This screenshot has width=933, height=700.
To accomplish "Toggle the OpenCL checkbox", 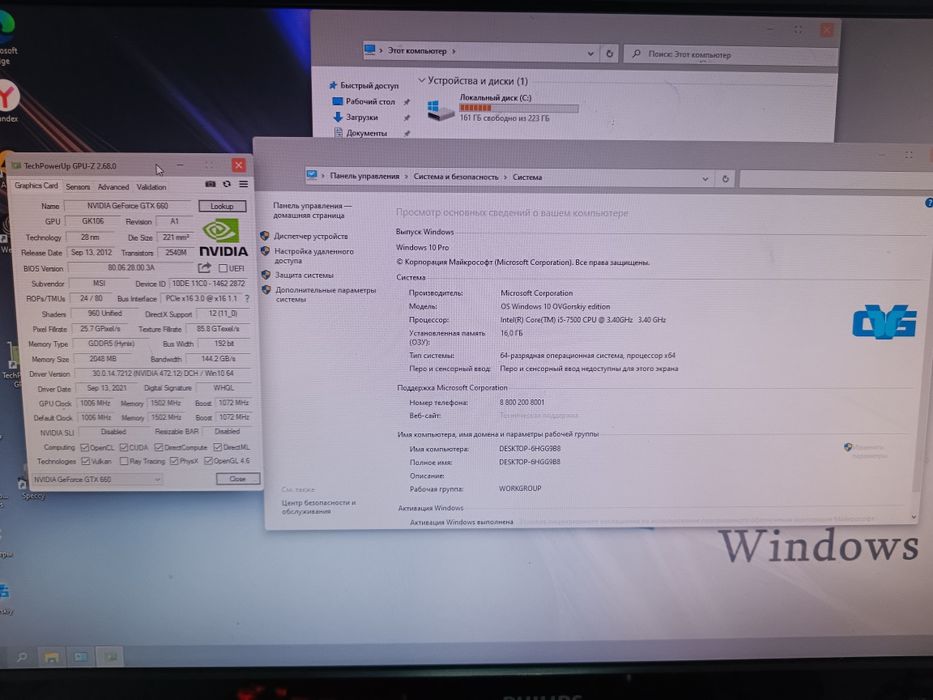I will click(84, 448).
